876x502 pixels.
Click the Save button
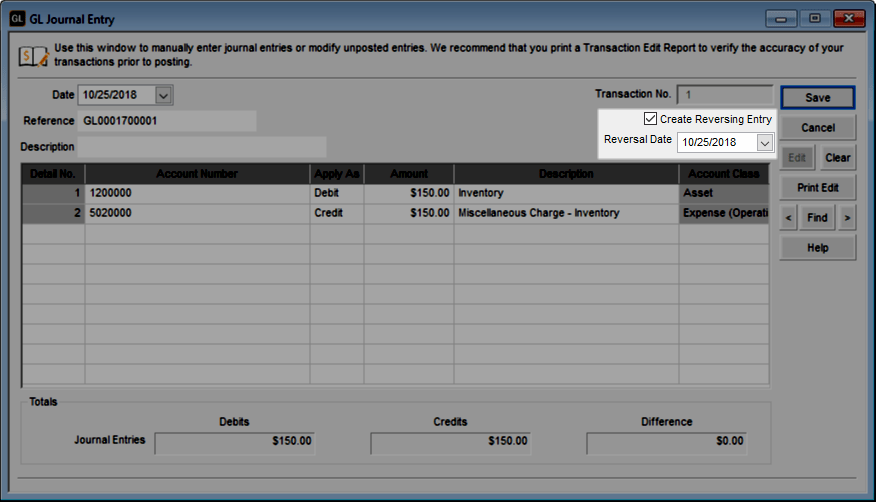point(817,98)
